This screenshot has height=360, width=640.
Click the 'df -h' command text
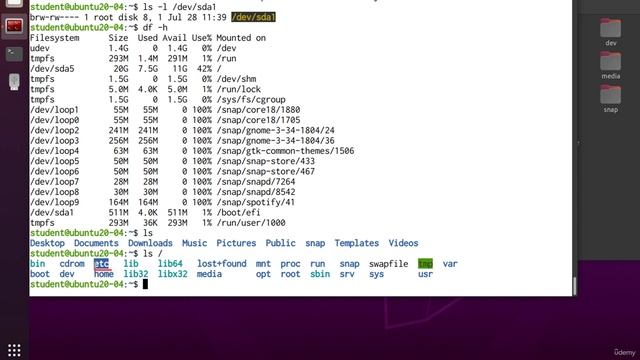(155, 27)
